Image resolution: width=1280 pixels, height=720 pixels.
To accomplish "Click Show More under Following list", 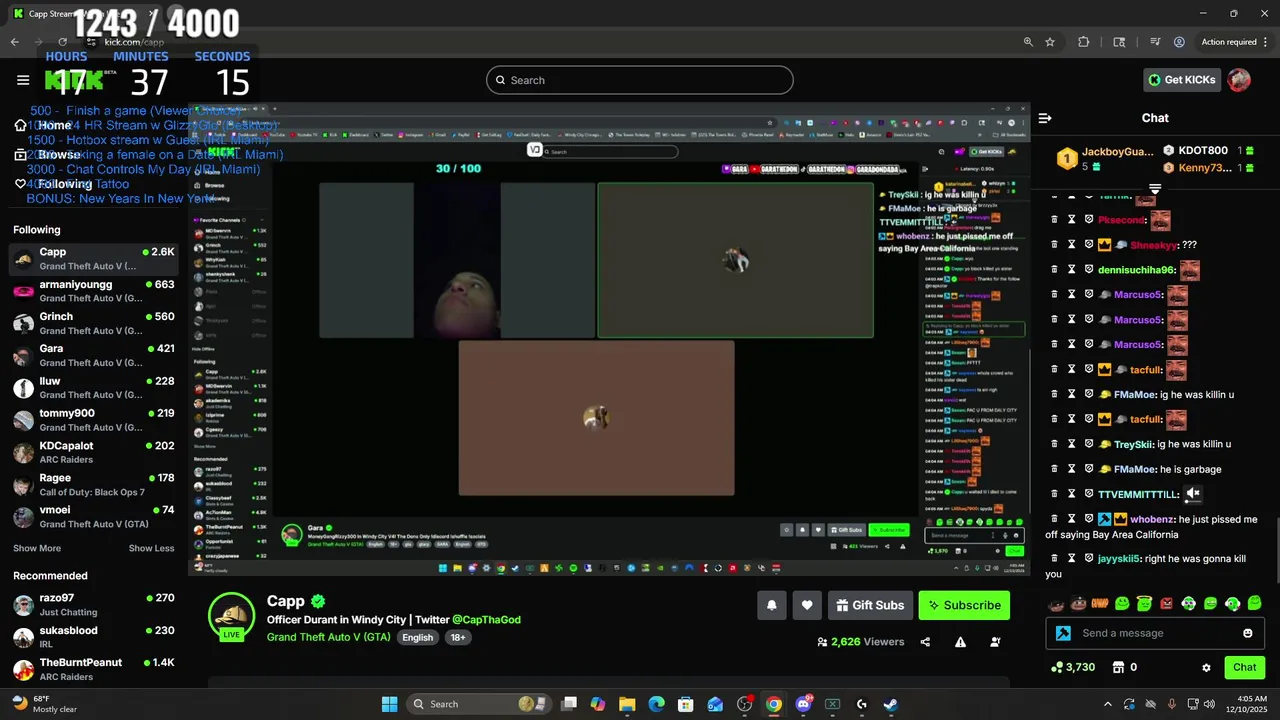I will tap(37, 548).
